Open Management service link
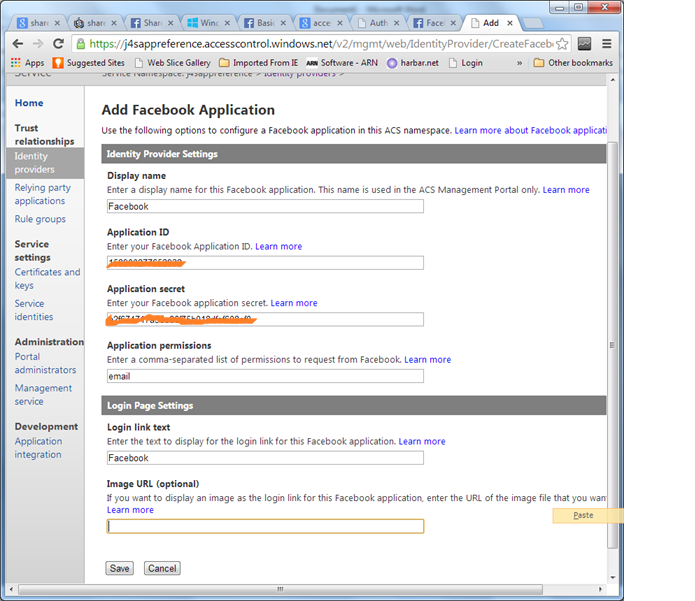The height and width of the screenshot is (601, 695). (43, 394)
